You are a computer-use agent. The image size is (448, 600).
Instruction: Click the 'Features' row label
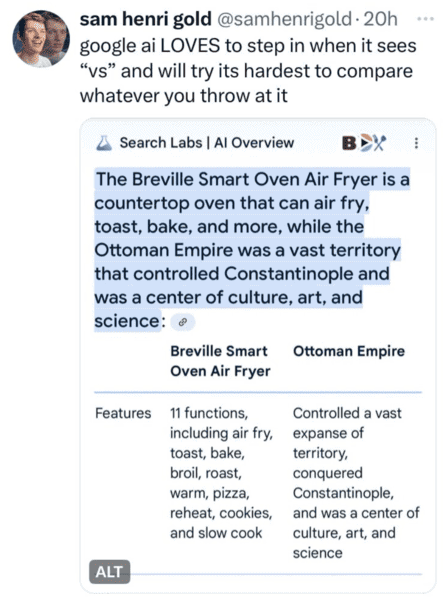[123, 413]
